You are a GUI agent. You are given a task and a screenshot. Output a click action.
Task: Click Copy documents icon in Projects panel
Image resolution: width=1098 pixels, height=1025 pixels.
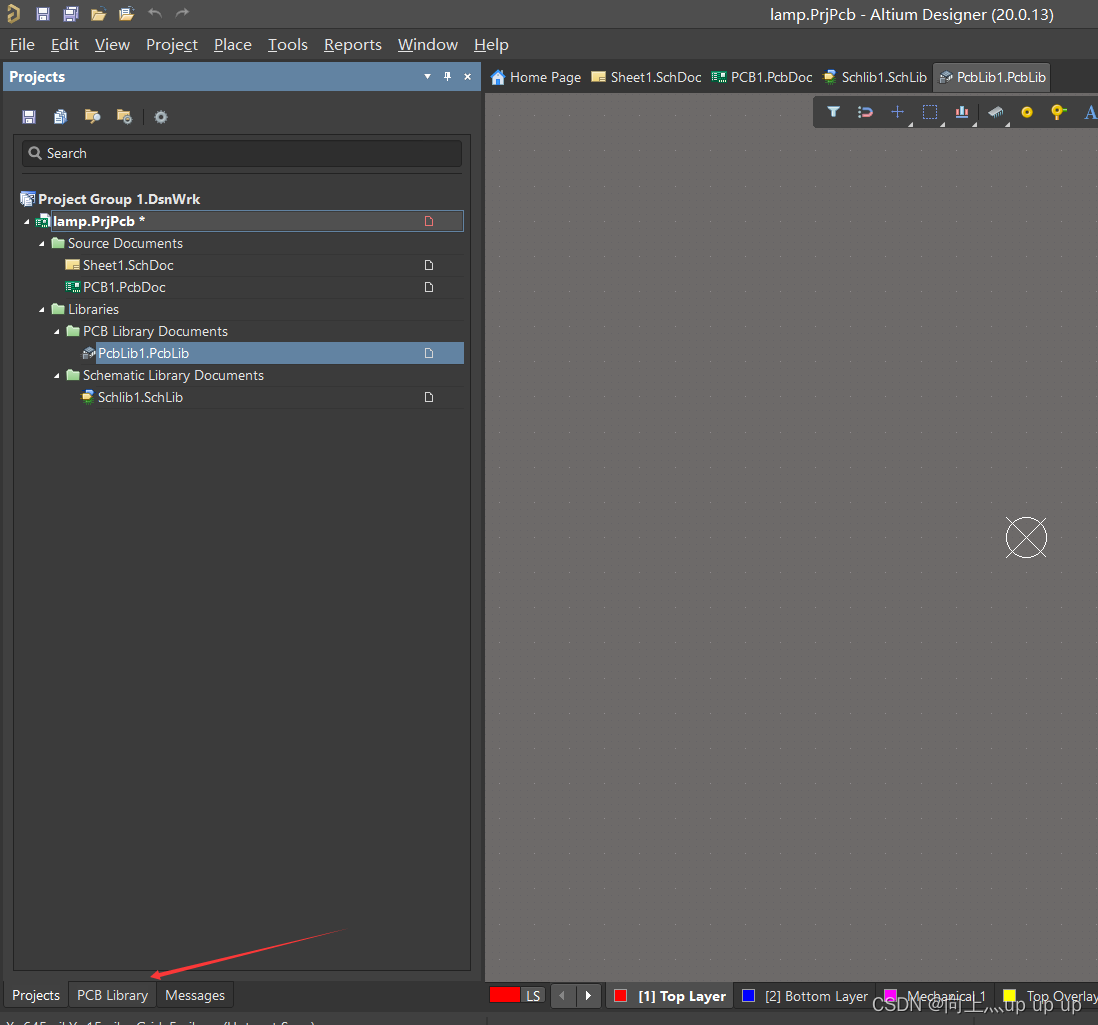point(60,117)
